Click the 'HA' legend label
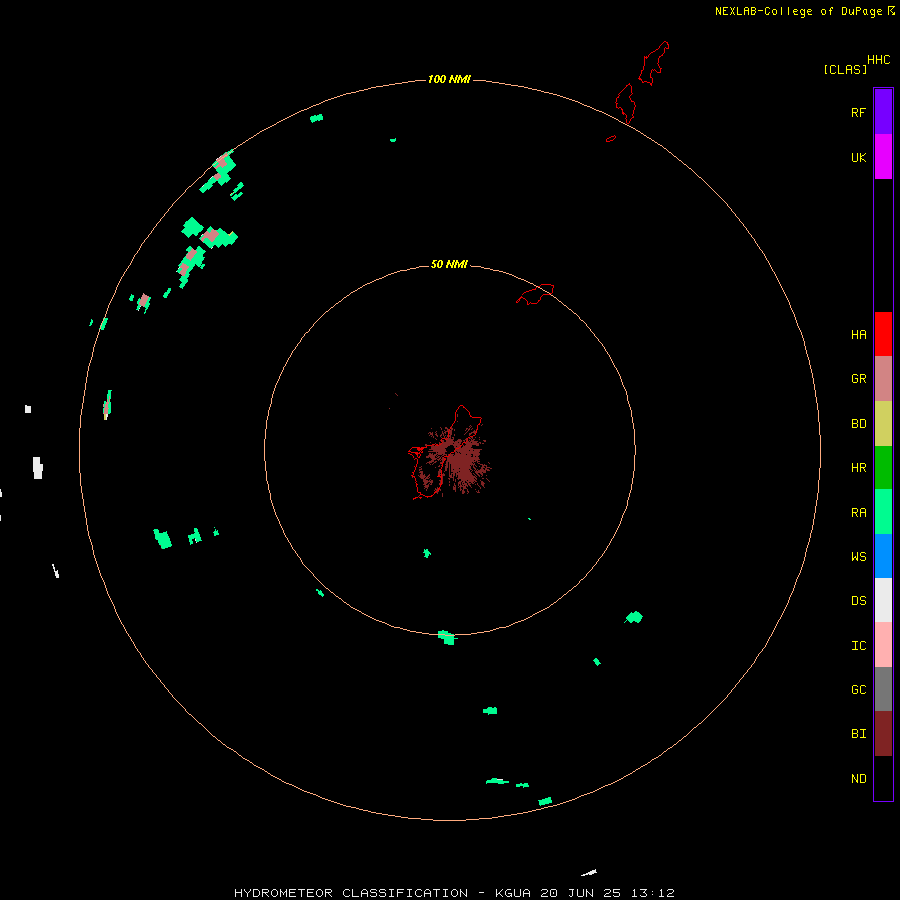Image resolution: width=900 pixels, height=900 pixels. point(858,334)
